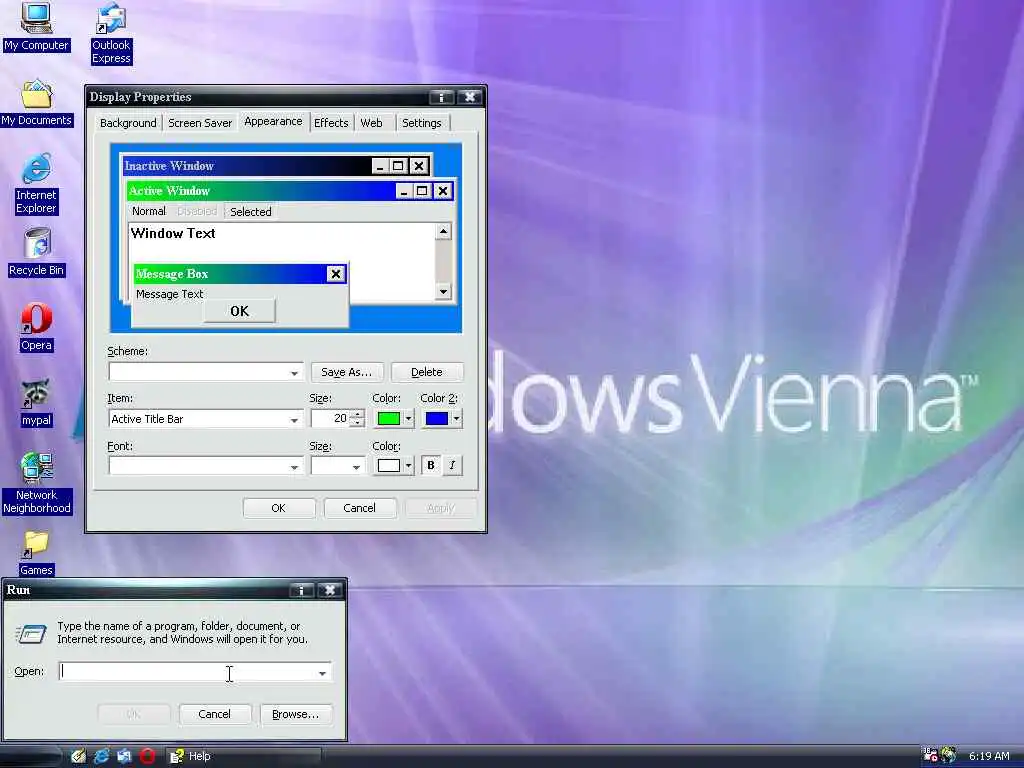Click the Selected menu item in preview
The image size is (1024, 768).
click(x=251, y=212)
